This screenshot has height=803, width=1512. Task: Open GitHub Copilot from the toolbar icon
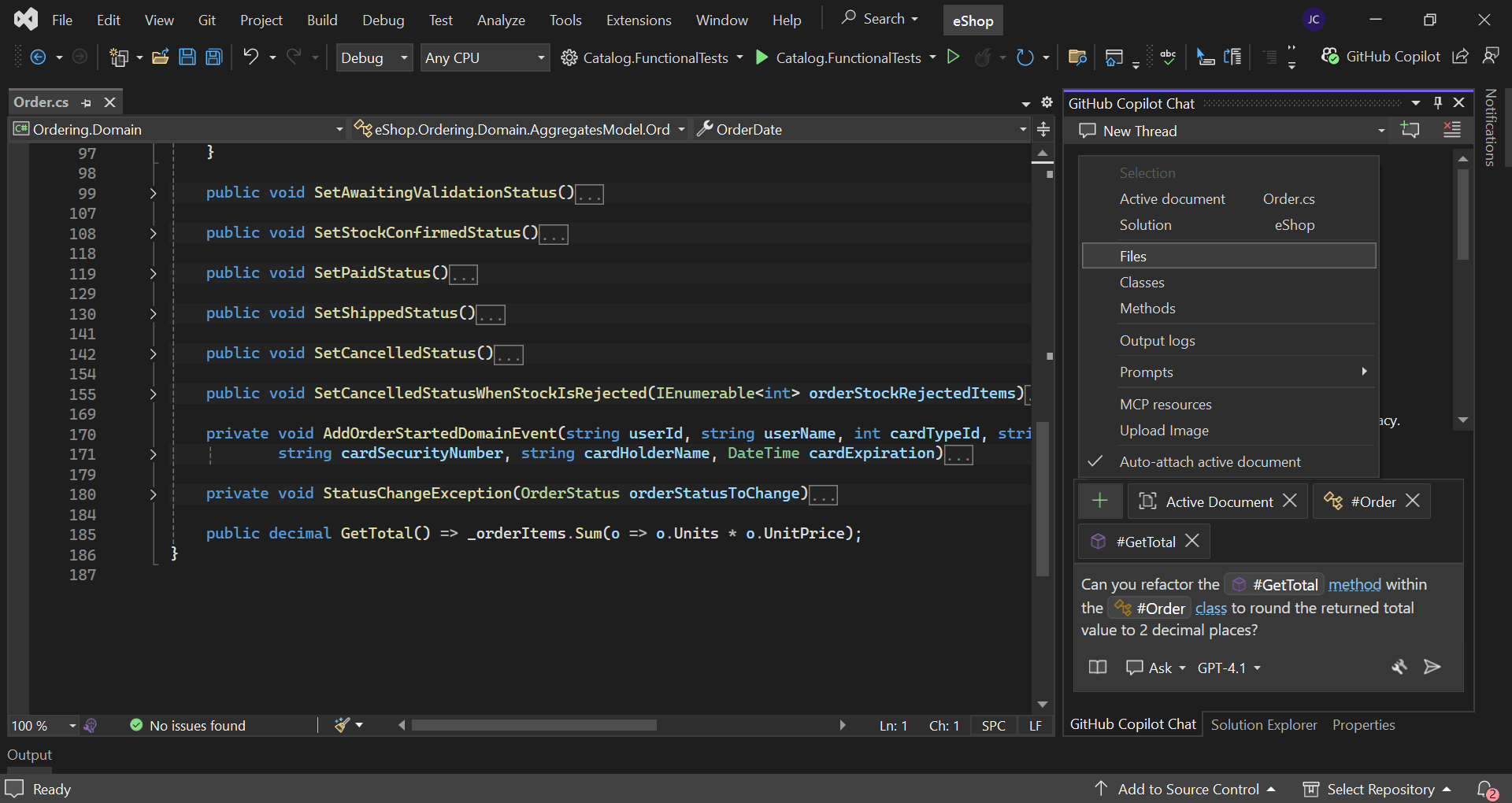1331,56
